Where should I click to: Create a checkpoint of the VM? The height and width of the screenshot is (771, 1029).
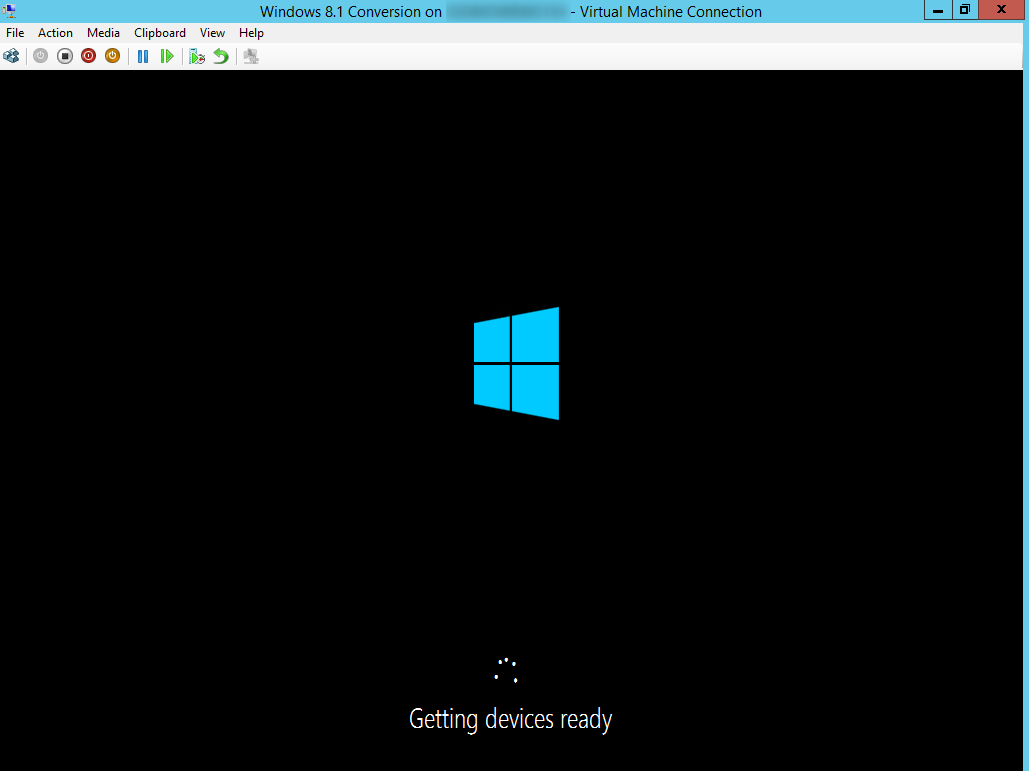coord(197,56)
